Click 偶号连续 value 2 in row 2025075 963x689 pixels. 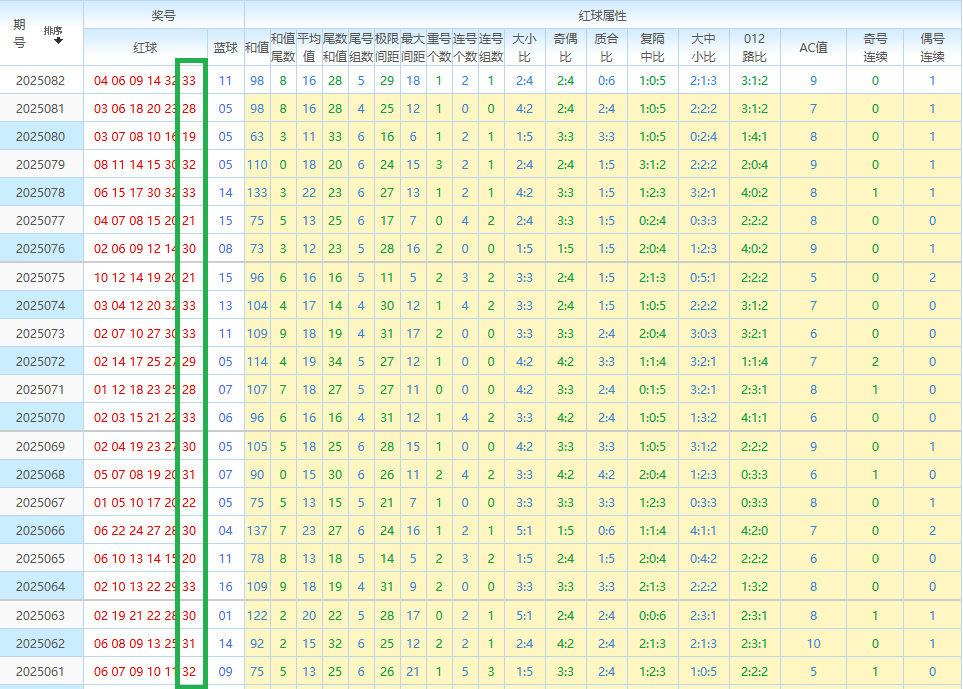tap(932, 278)
